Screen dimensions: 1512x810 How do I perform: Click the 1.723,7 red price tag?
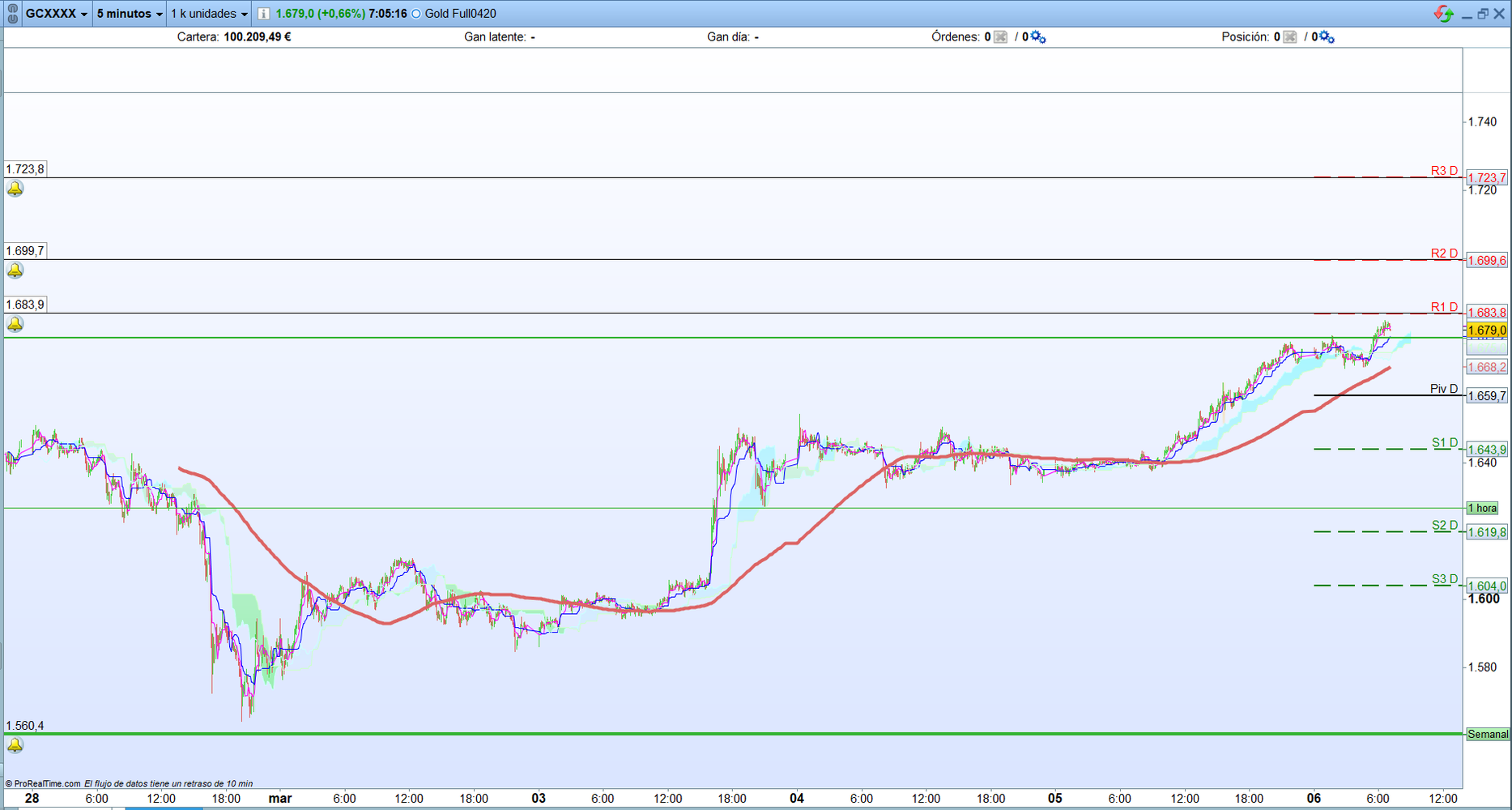(x=1487, y=178)
